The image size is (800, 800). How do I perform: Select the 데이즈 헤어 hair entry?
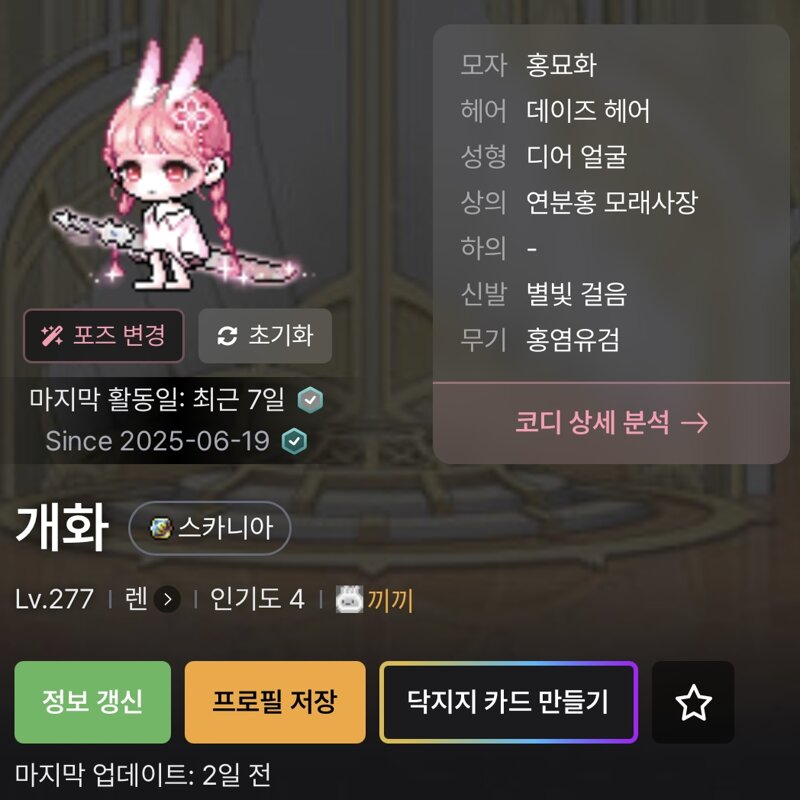tap(588, 111)
